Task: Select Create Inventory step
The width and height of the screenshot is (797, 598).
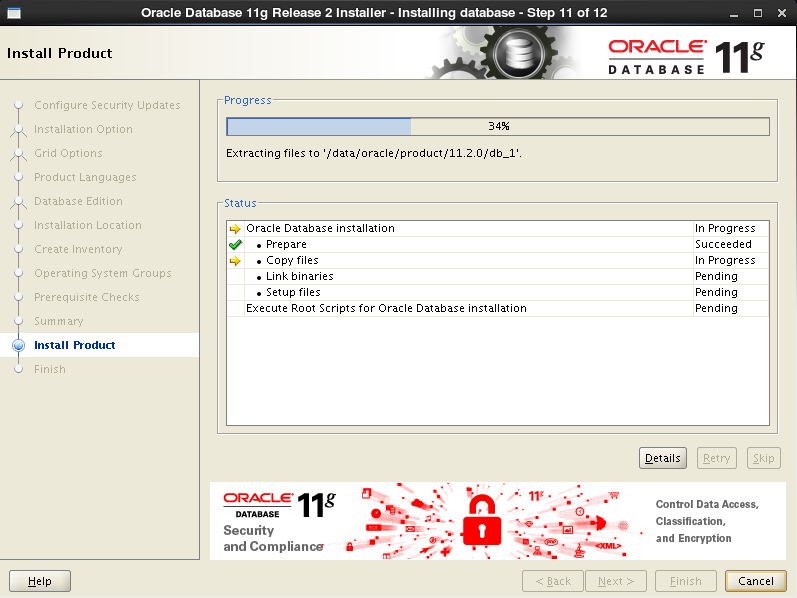Action: (78, 249)
